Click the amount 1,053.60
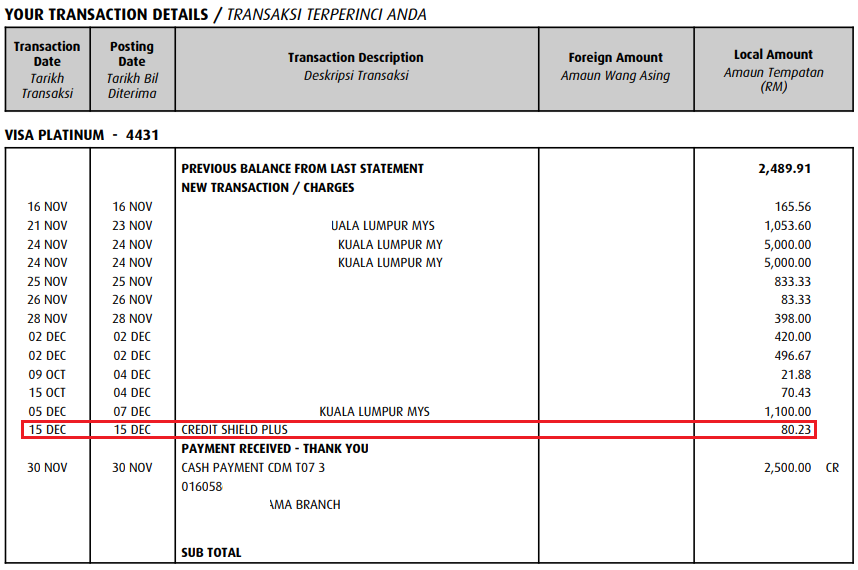 click(787, 225)
